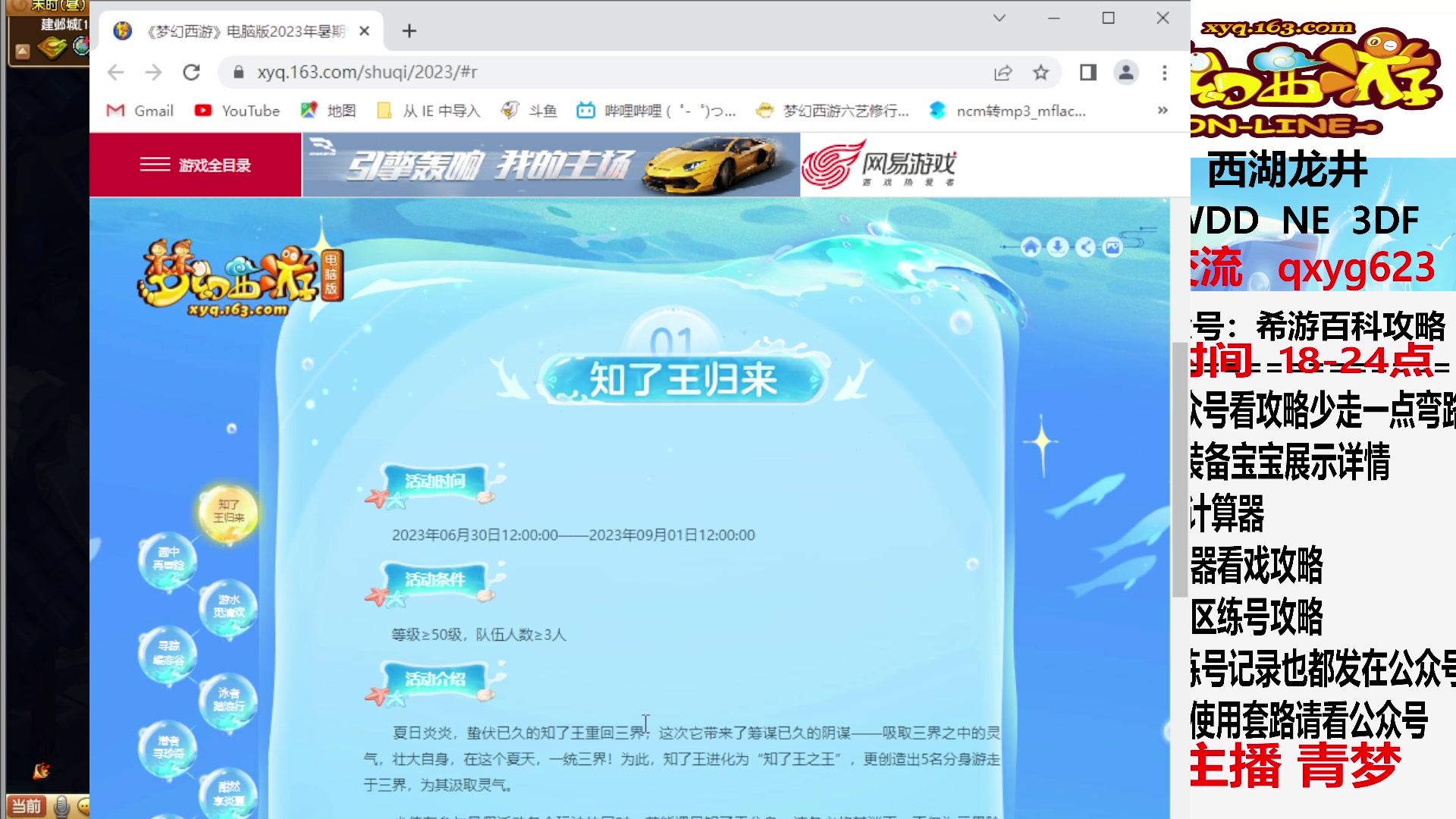
Task: Open the ncm转mp3_mflac bookmark
Action: point(1008,111)
